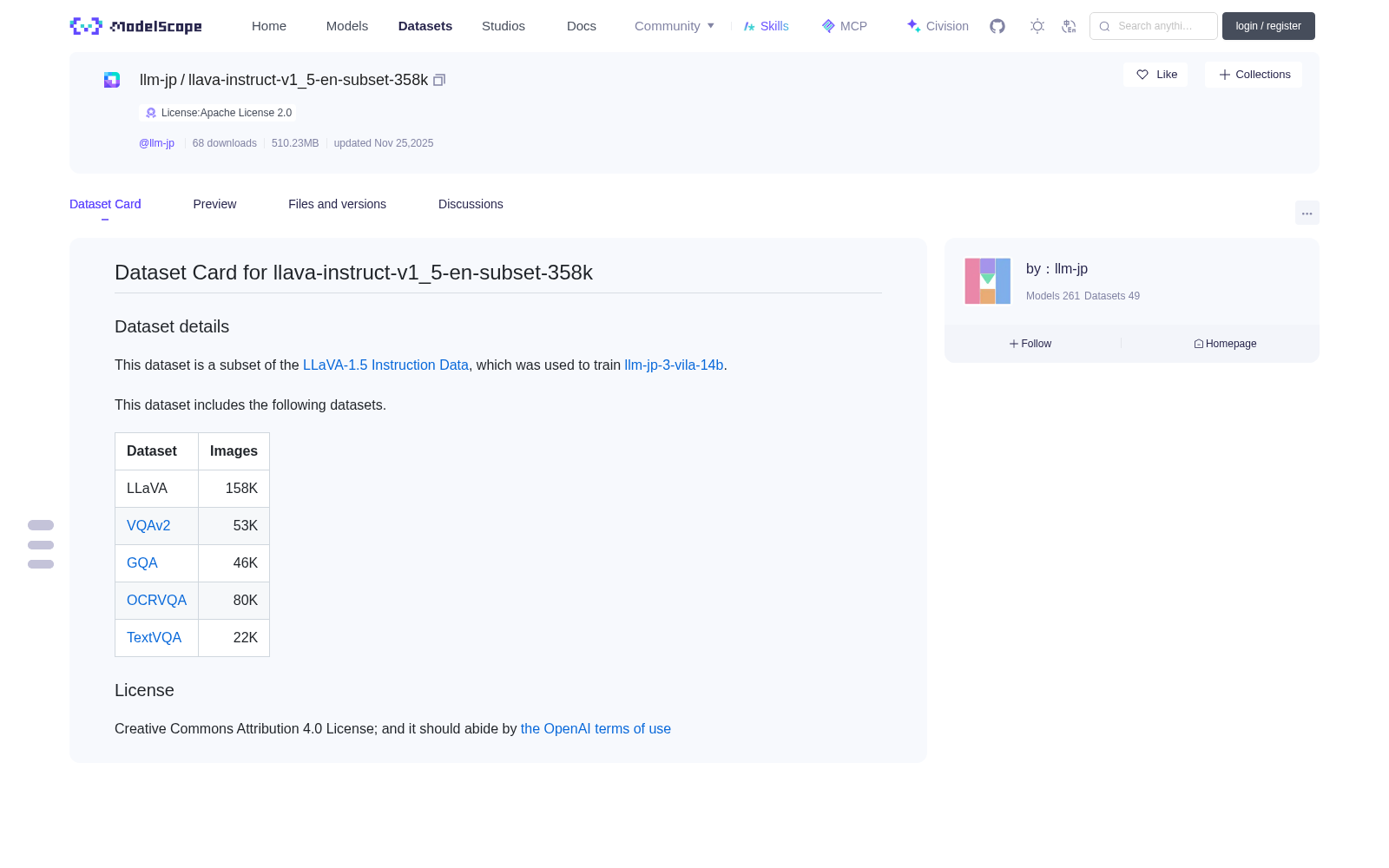1389x868 pixels.
Task: Open the GQA dataset link
Action: pyautogui.click(x=142, y=563)
